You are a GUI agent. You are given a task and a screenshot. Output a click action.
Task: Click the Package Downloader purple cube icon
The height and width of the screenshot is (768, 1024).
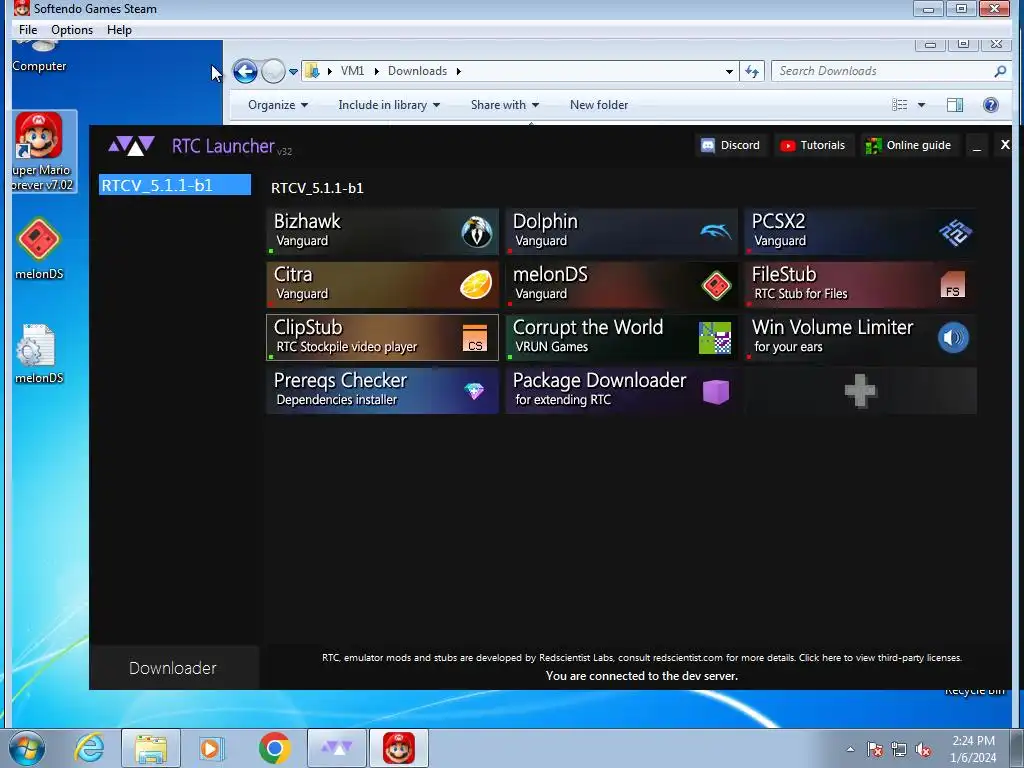click(716, 392)
